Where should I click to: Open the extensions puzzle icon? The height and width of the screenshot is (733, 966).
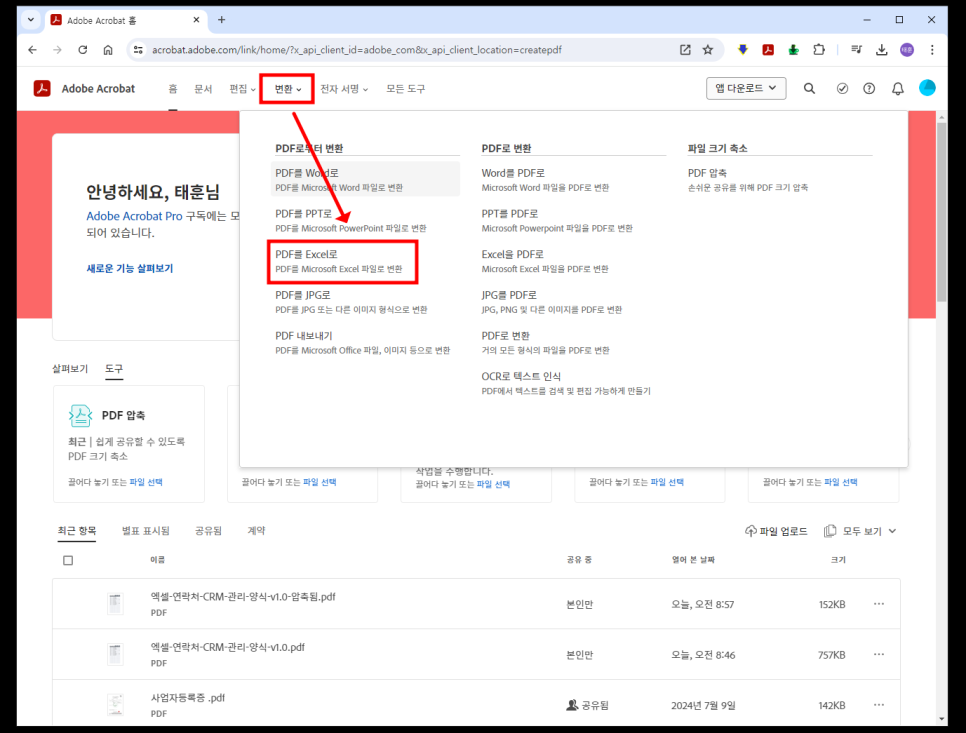(x=819, y=50)
